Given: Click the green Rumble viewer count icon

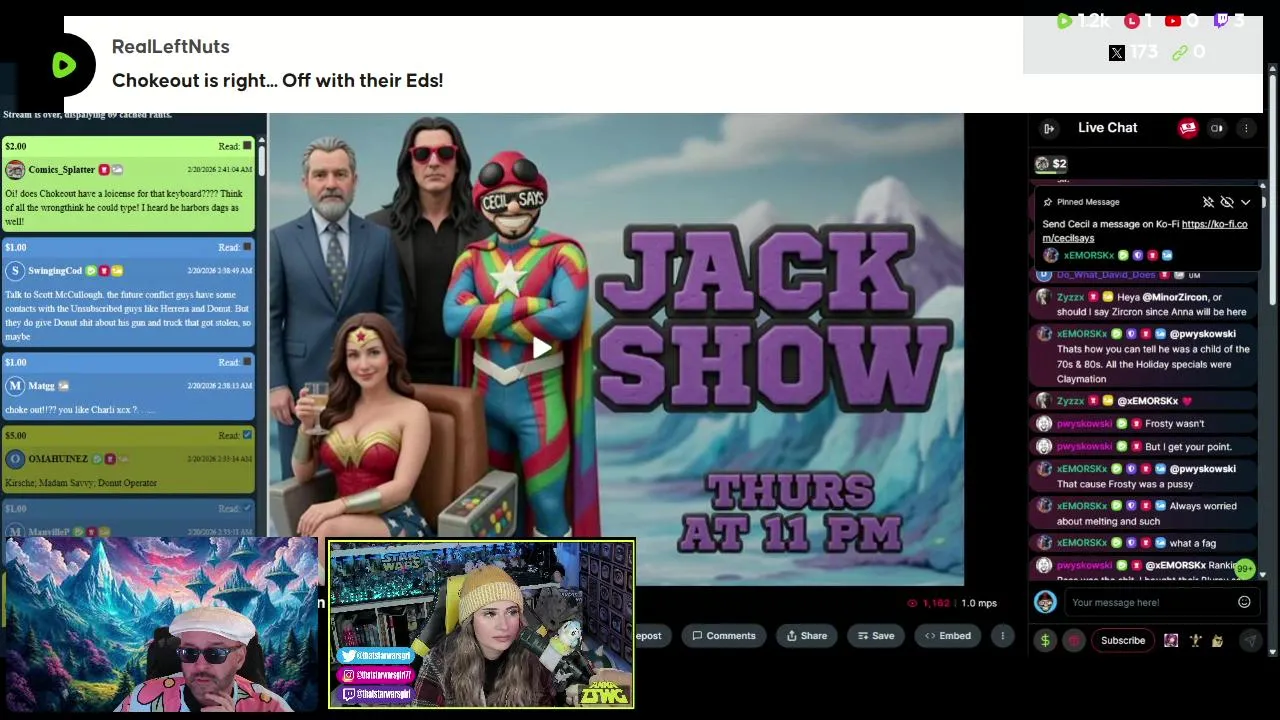Looking at the screenshot, I should pyautogui.click(x=1064, y=21).
